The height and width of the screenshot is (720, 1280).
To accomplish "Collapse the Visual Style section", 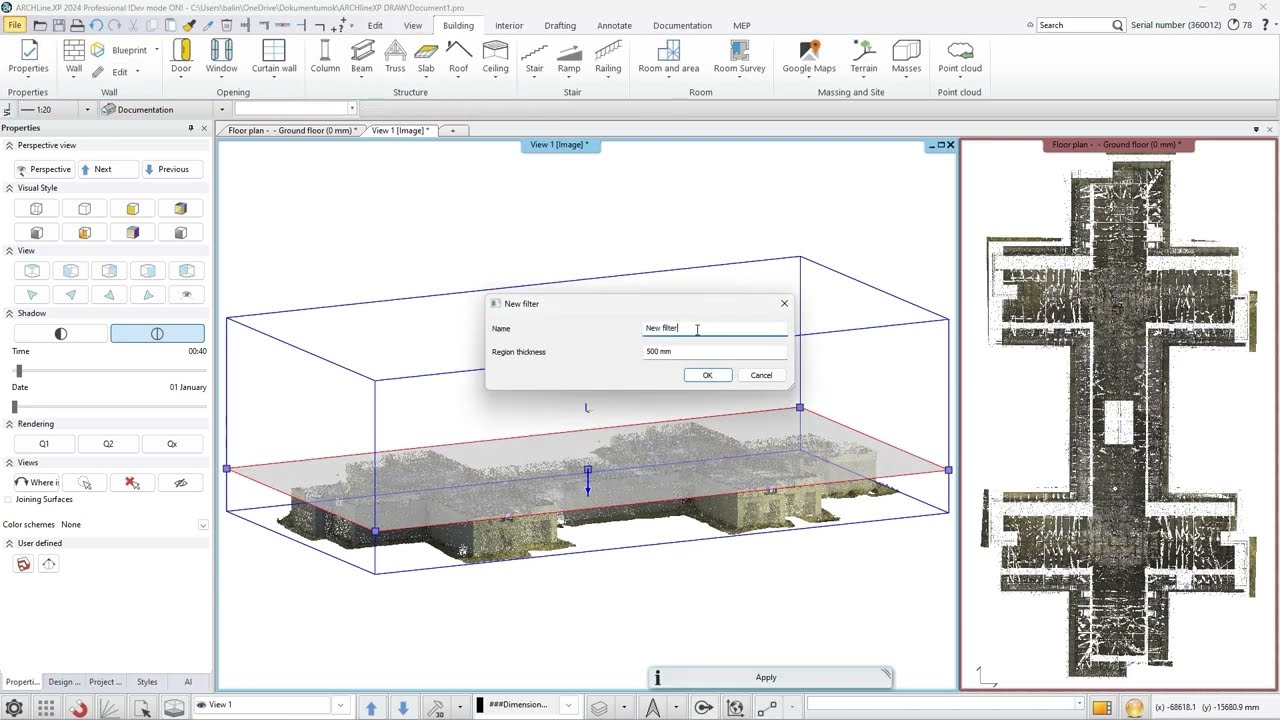I will [x=9, y=188].
